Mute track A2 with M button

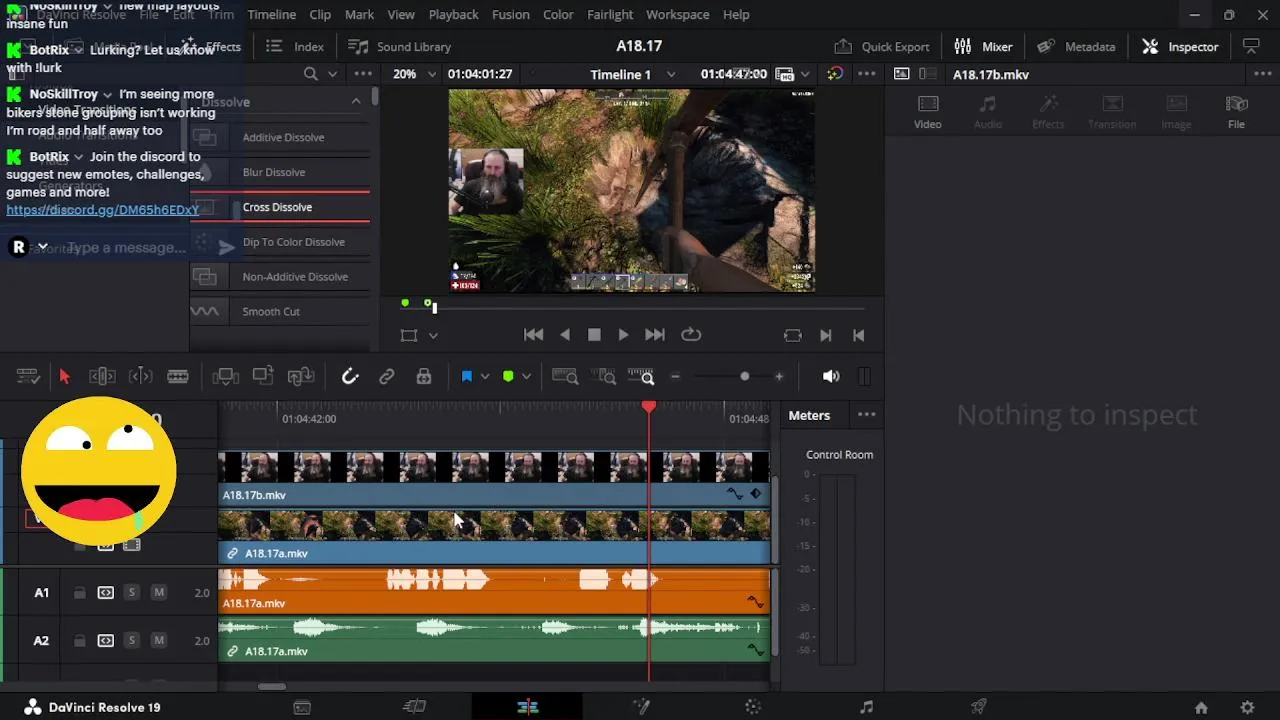click(158, 641)
